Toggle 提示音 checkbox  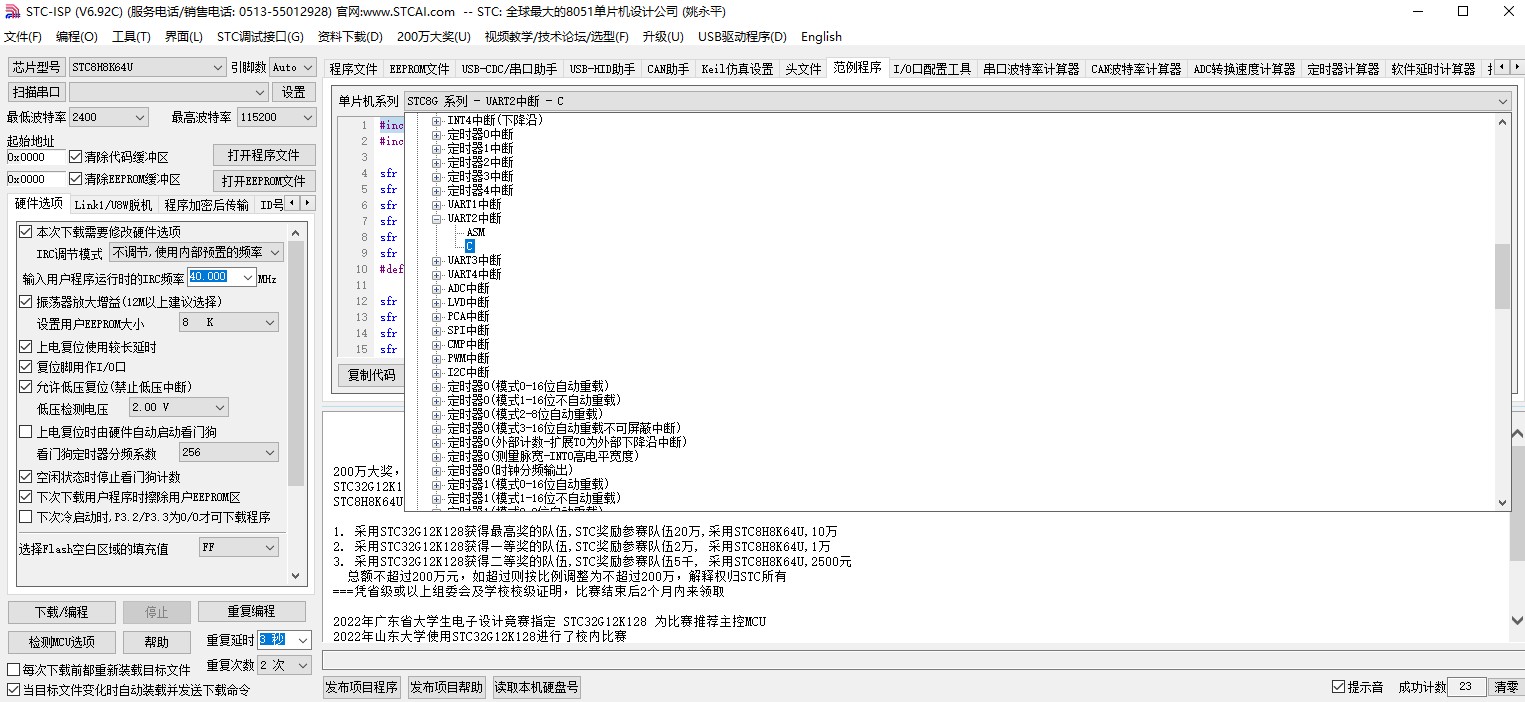[1339, 687]
